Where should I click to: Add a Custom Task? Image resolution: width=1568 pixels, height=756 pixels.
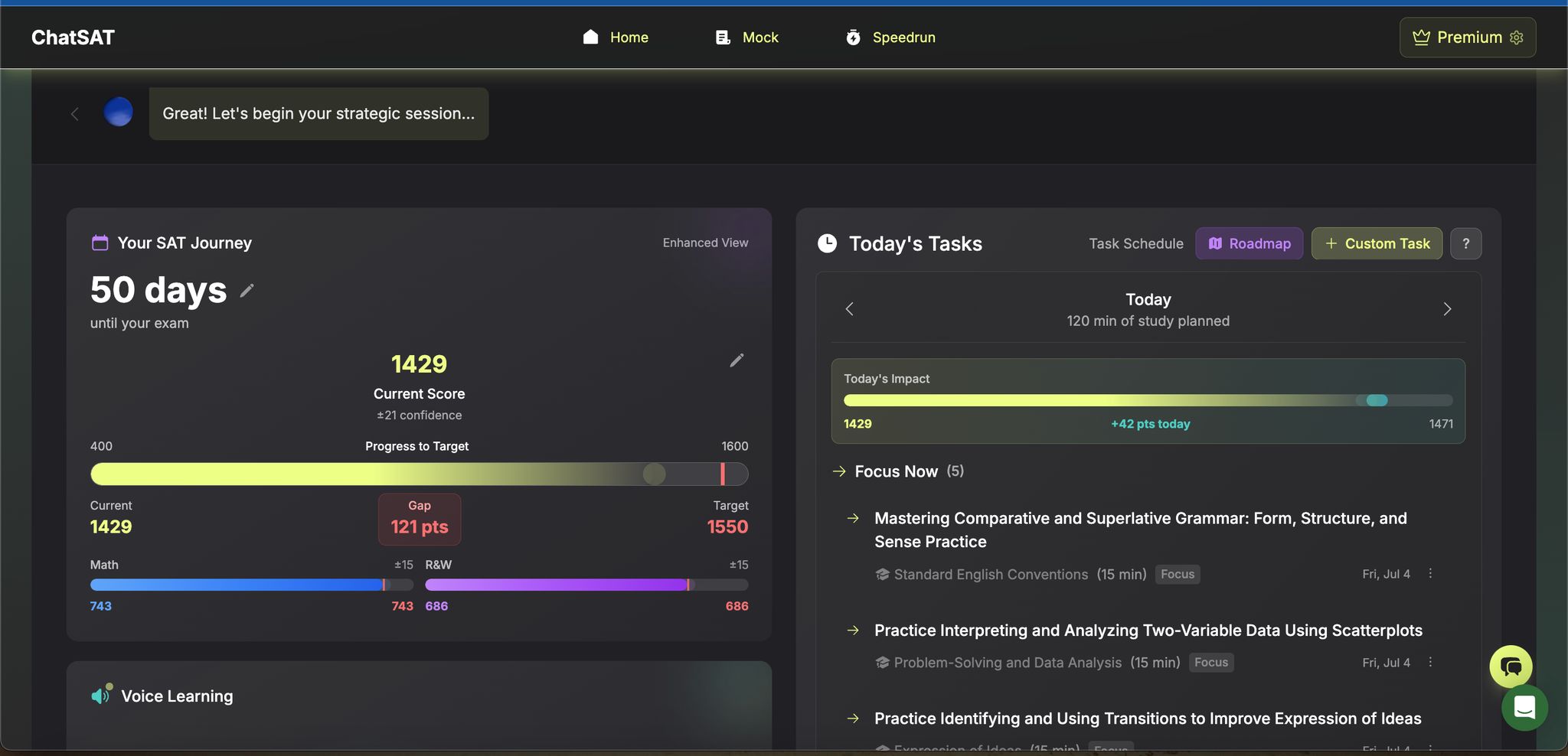pos(1377,243)
